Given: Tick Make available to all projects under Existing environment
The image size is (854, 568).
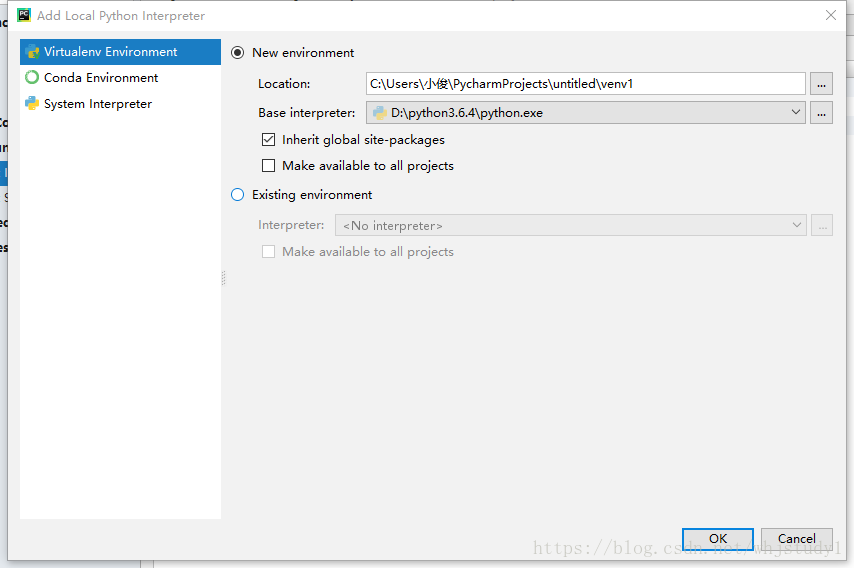Looking at the screenshot, I should (x=269, y=252).
